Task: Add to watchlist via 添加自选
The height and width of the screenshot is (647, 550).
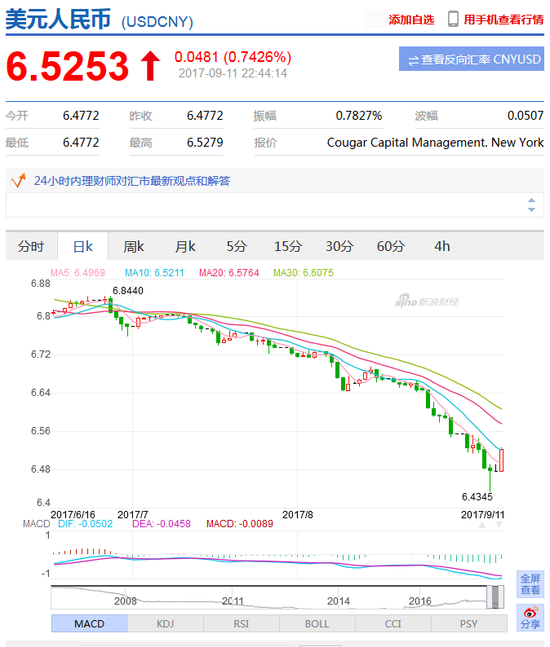Action: [x=411, y=19]
